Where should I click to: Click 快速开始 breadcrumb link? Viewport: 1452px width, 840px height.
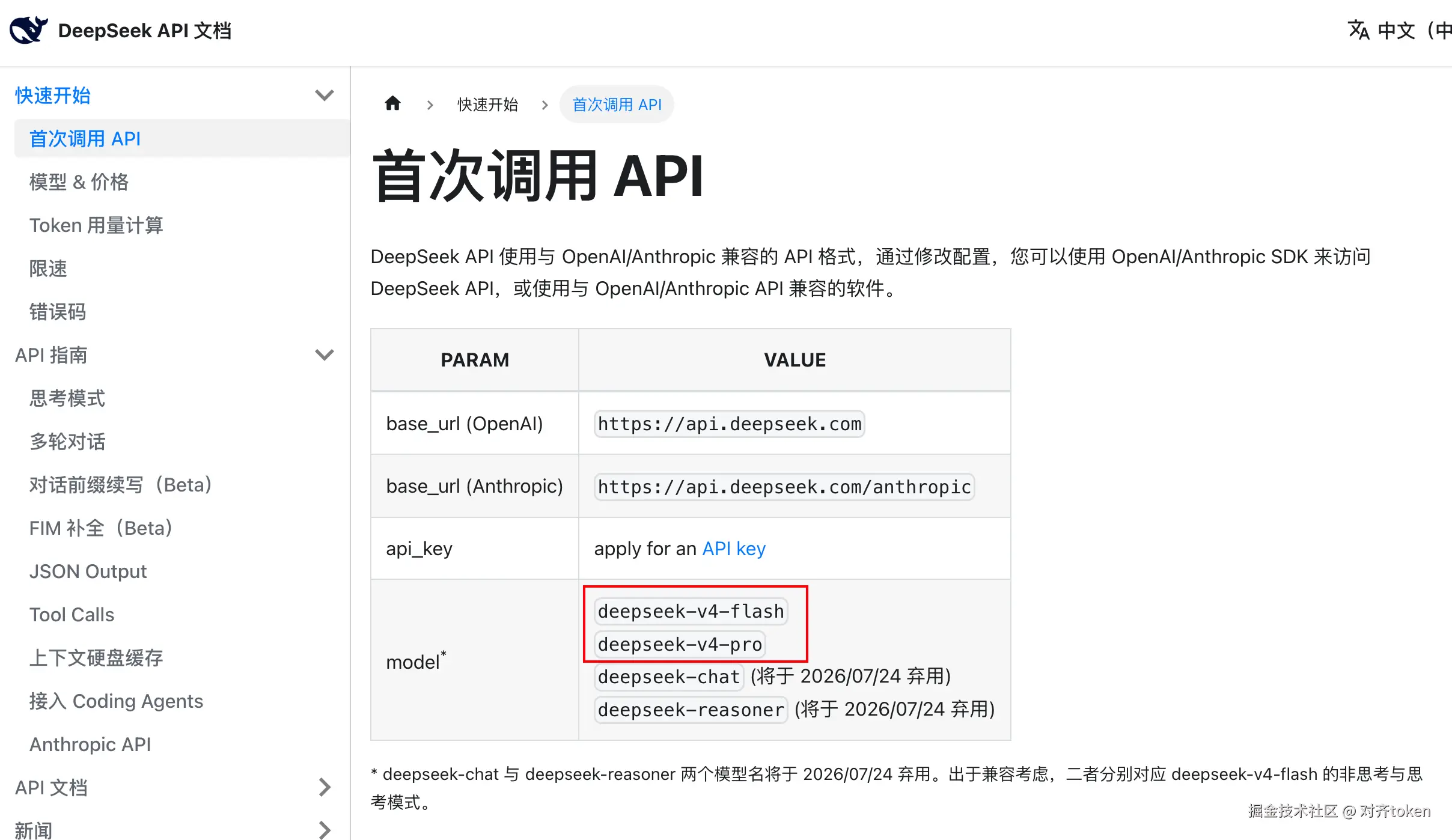[x=487, y=105]
